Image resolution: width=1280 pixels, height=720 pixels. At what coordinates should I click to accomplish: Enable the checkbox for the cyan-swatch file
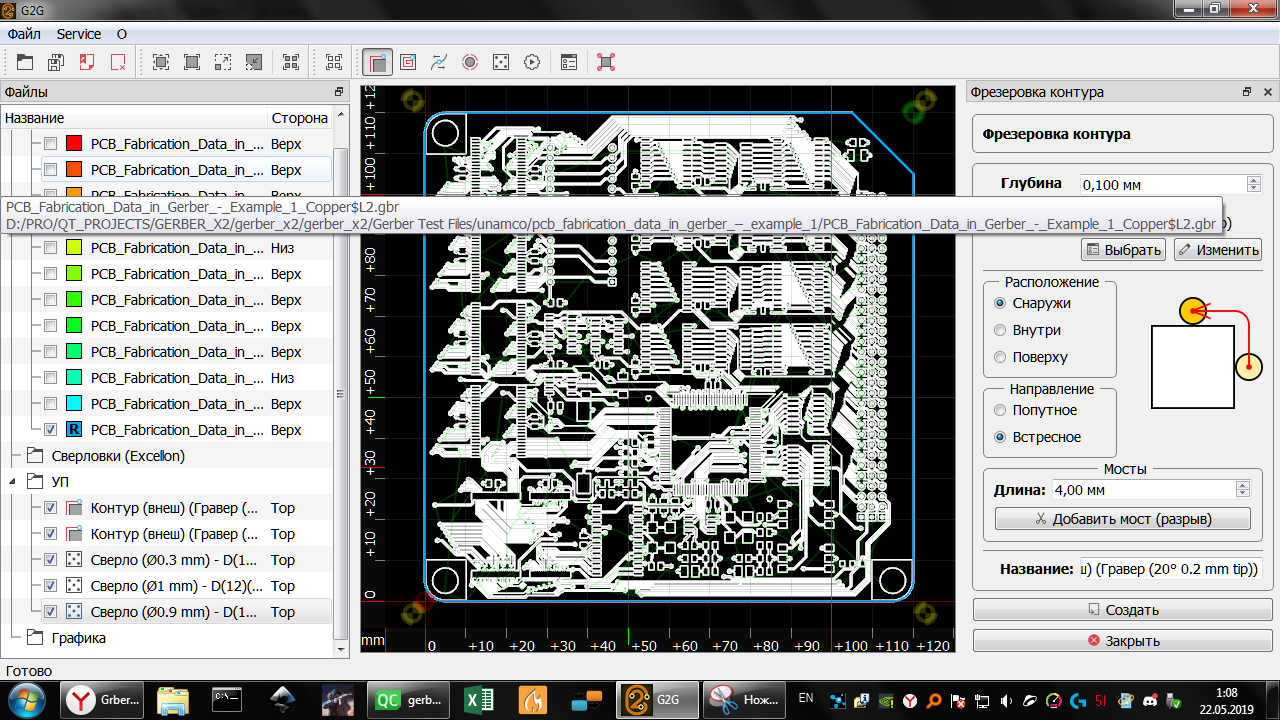51,404
